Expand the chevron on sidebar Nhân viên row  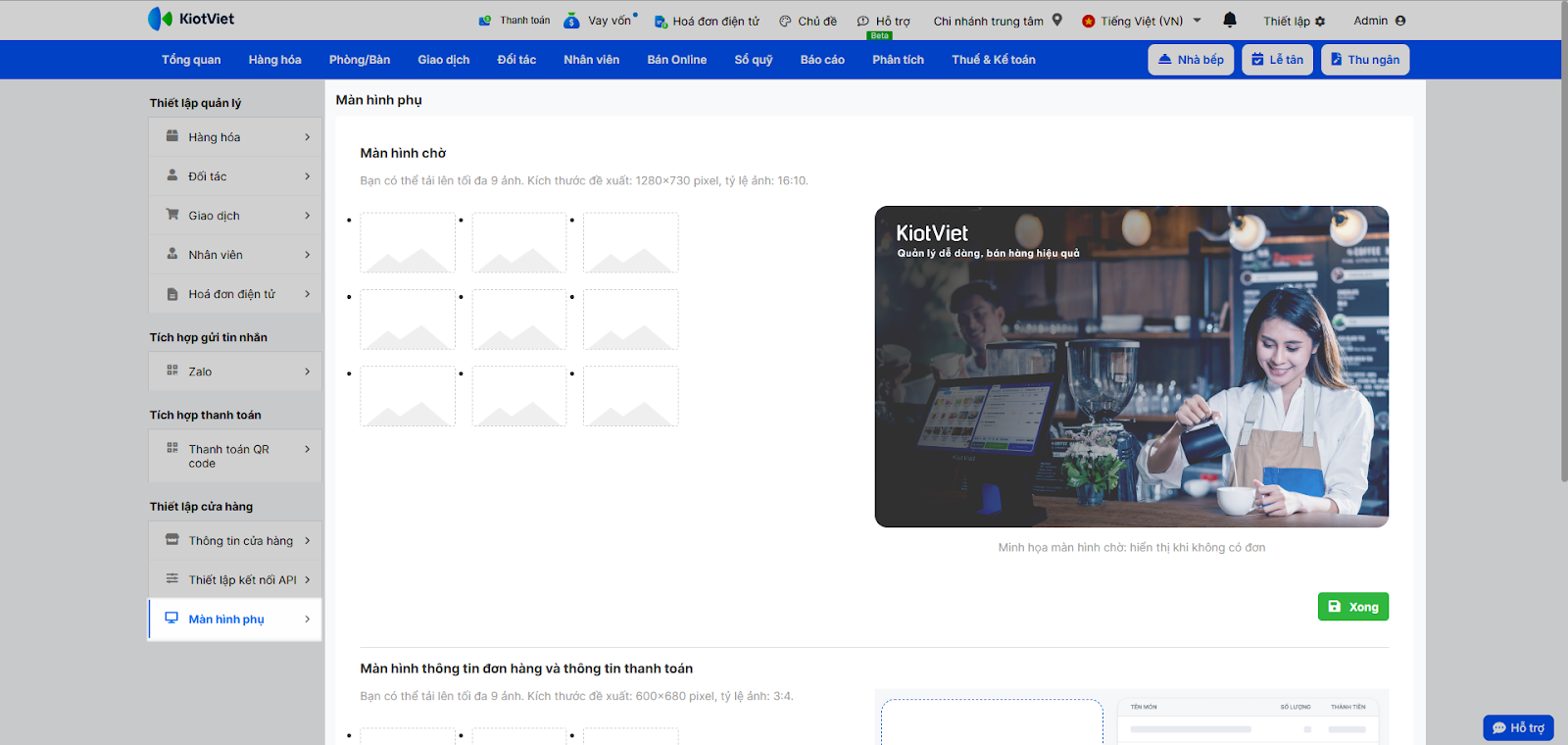tap(307, 255)
